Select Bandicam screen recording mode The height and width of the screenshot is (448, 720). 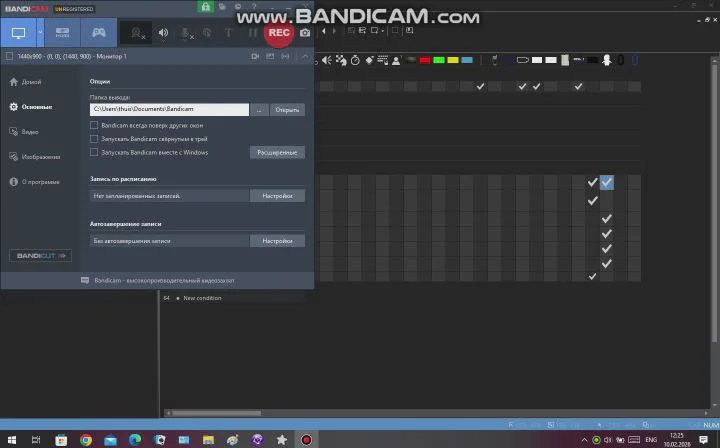(x=18, y=33)
